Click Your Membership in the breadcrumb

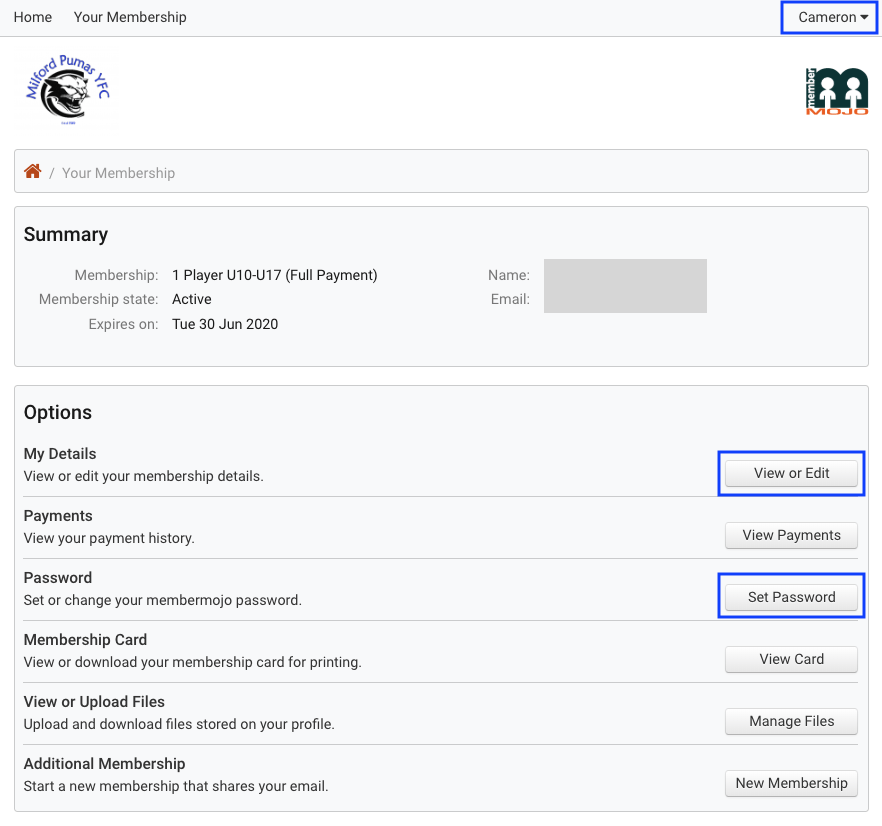[x=118, y=173]
